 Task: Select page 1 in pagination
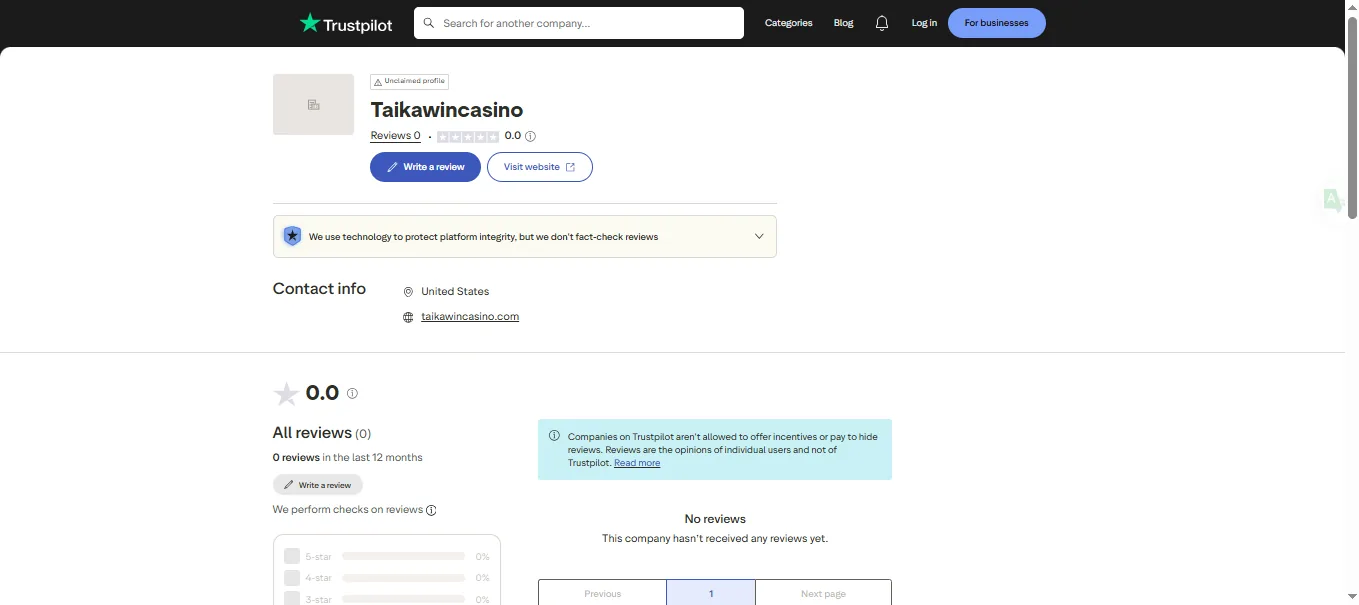click(x=711, y=593)
